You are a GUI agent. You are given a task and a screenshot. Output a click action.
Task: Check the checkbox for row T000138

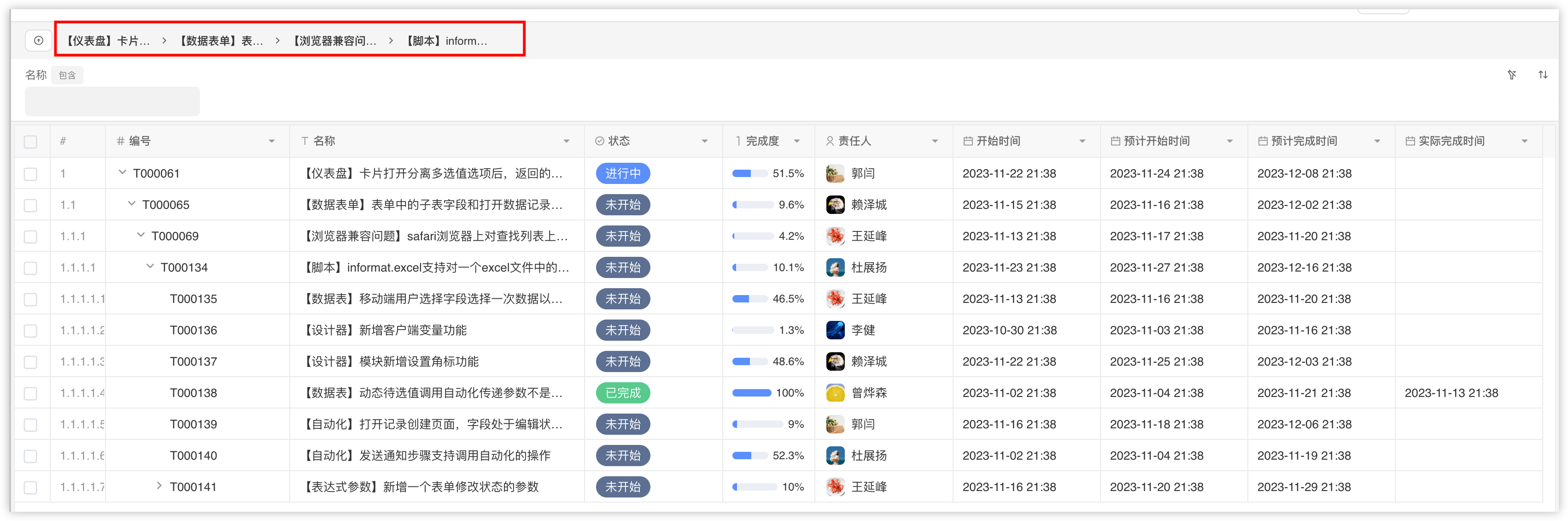click(x=30, y=394)
